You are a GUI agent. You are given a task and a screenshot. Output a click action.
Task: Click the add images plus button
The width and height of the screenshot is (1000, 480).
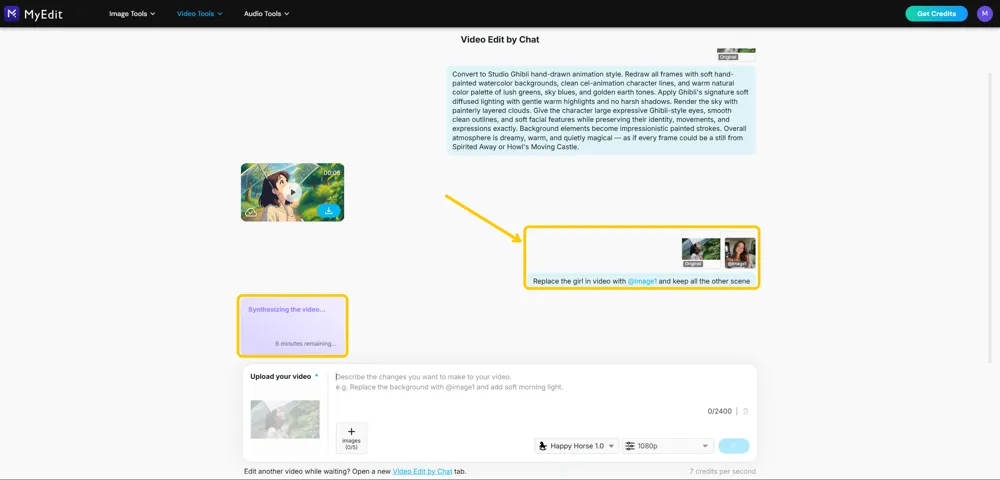pyautogui.click(x=351, y=437)
